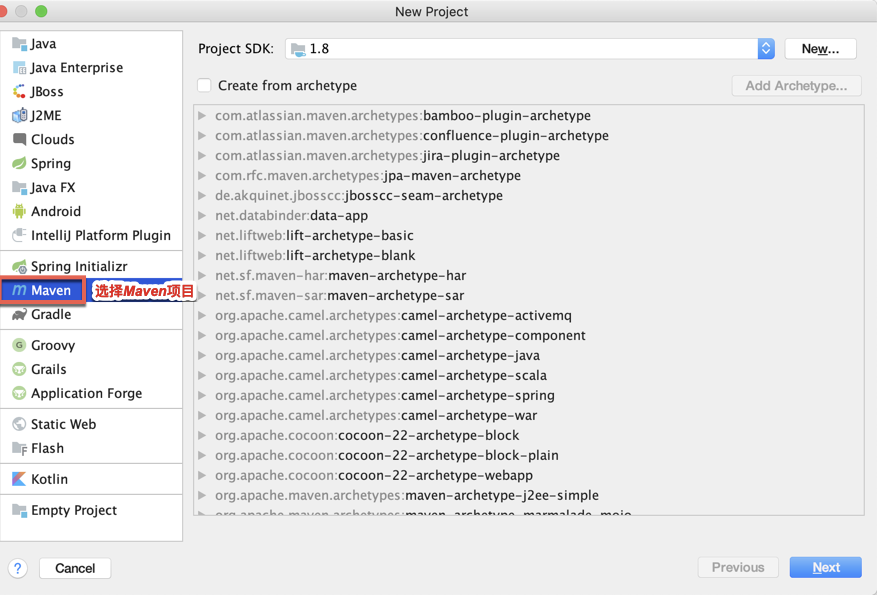Click the Maven m icon
The height and width of the screenshot is (595, 877).
click(19, 290)
